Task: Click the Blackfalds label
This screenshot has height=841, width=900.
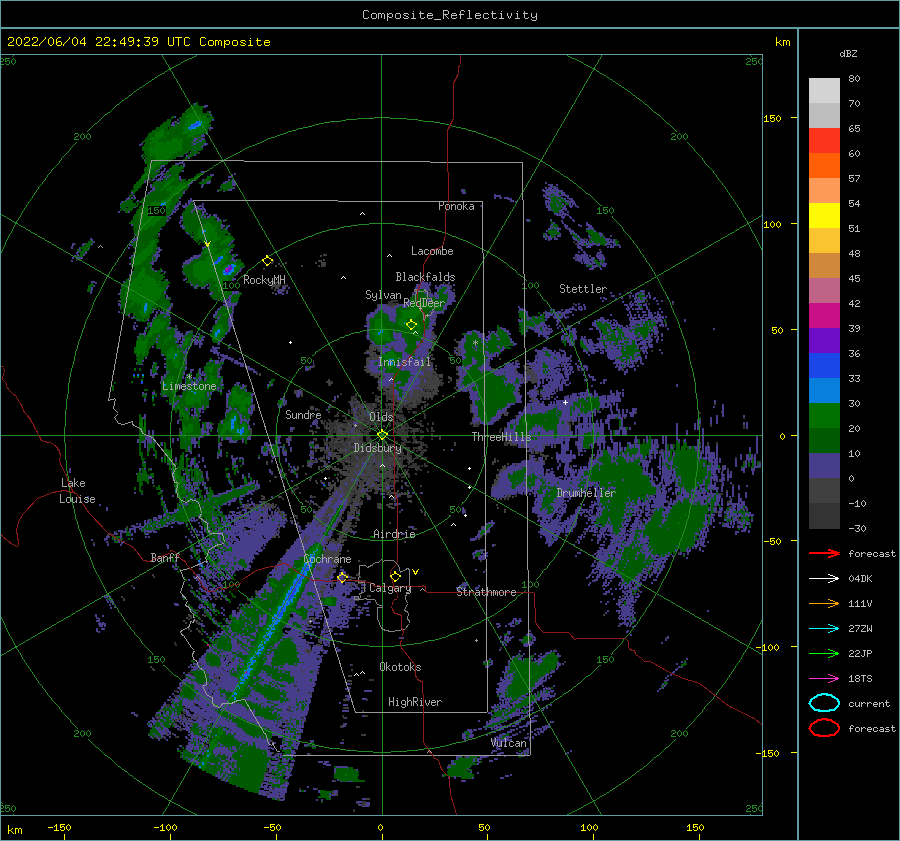Action: pyautogui.click(x=425, y=277)
